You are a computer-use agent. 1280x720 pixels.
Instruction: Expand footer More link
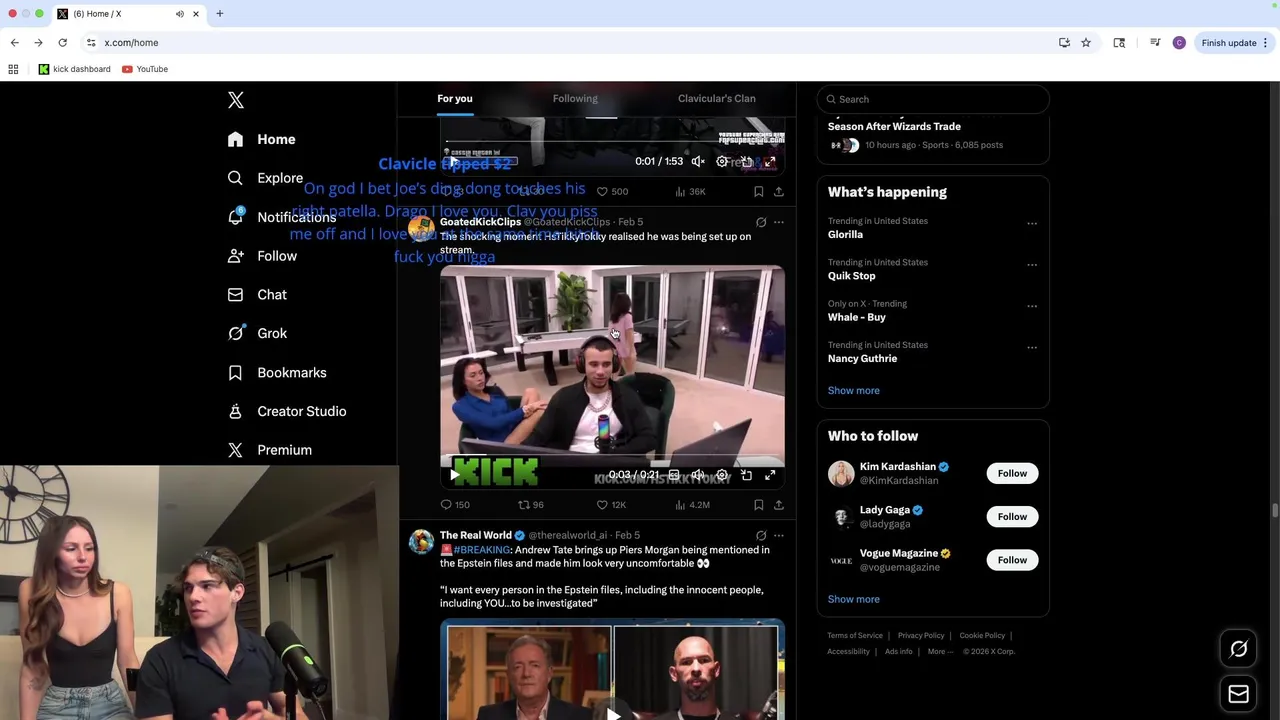coord(939,652)
